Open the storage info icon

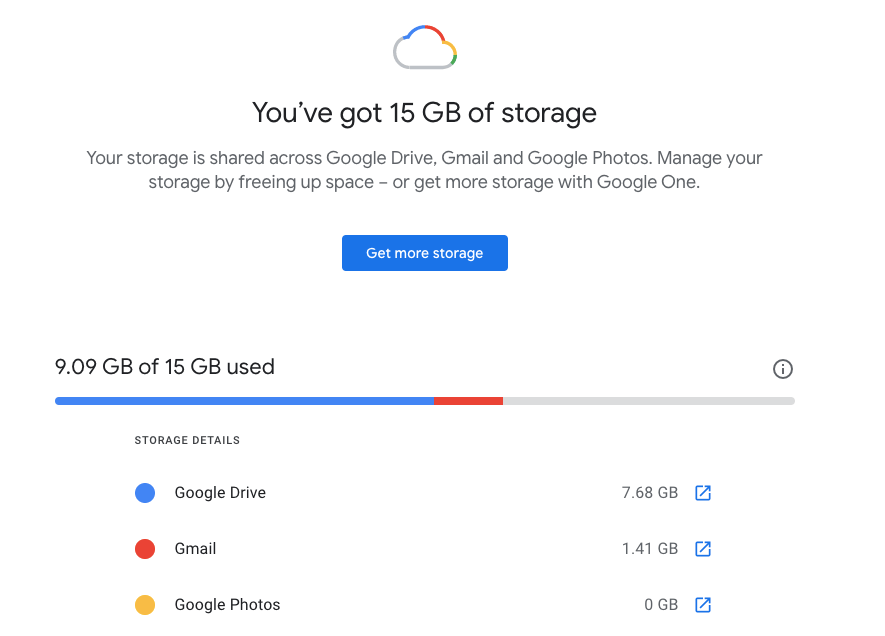(783, 369)
